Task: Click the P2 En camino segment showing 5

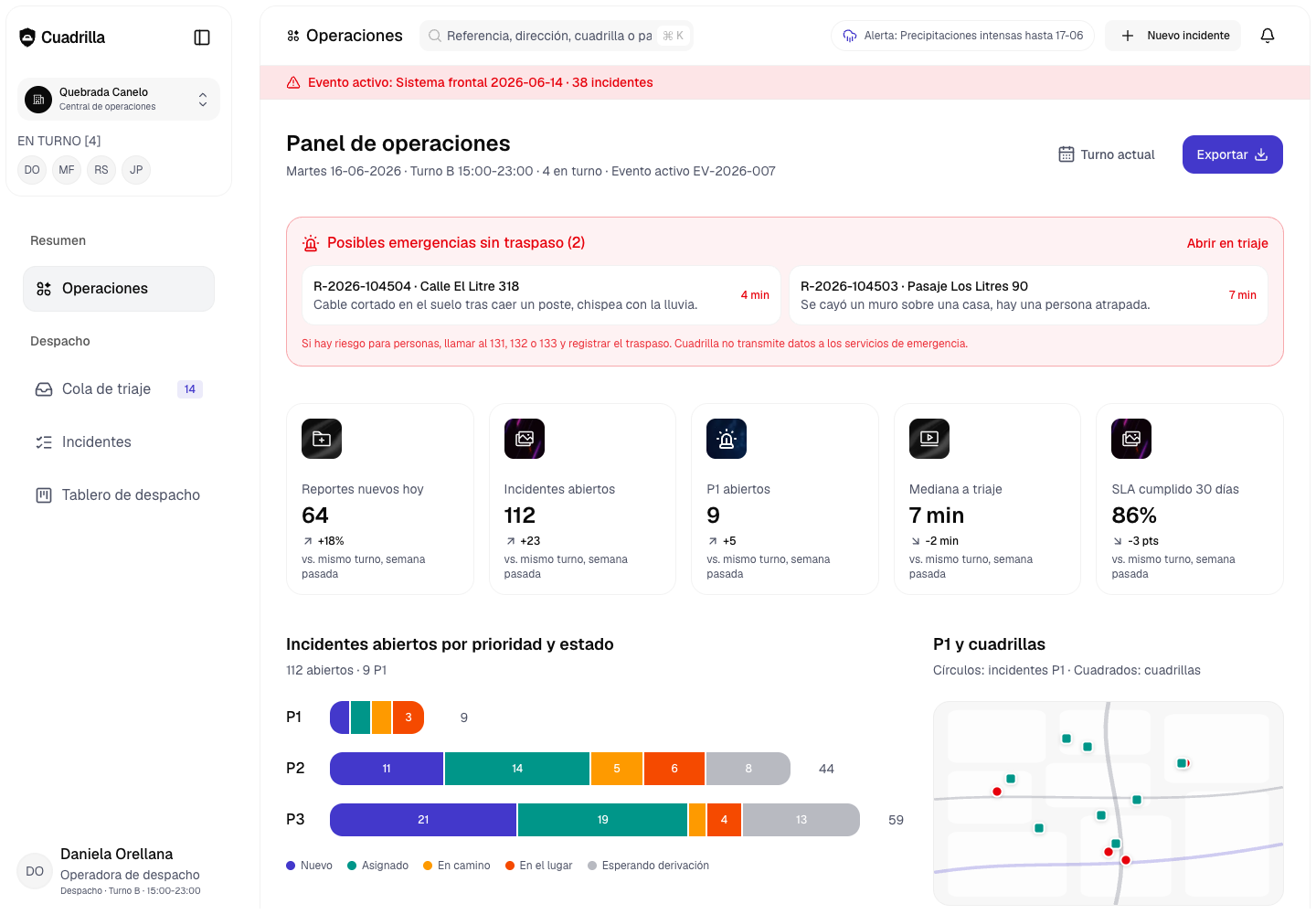Action: pos(617,769)
